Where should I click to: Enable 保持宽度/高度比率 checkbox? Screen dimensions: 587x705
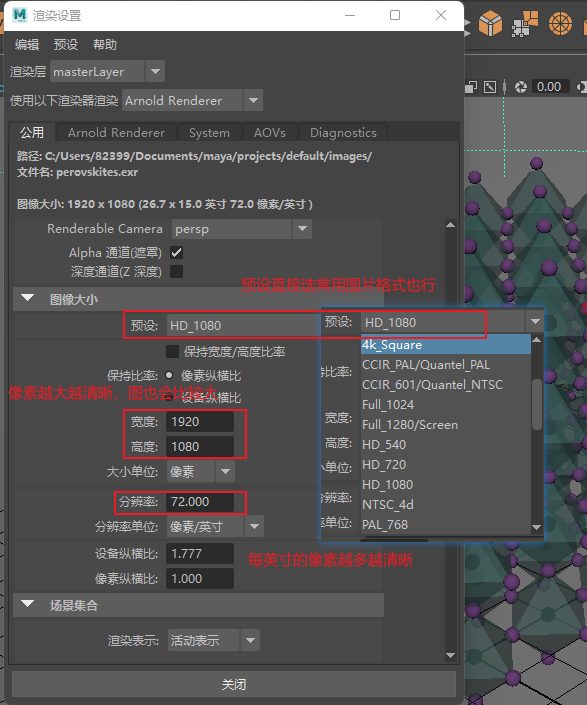coord(173,351)
